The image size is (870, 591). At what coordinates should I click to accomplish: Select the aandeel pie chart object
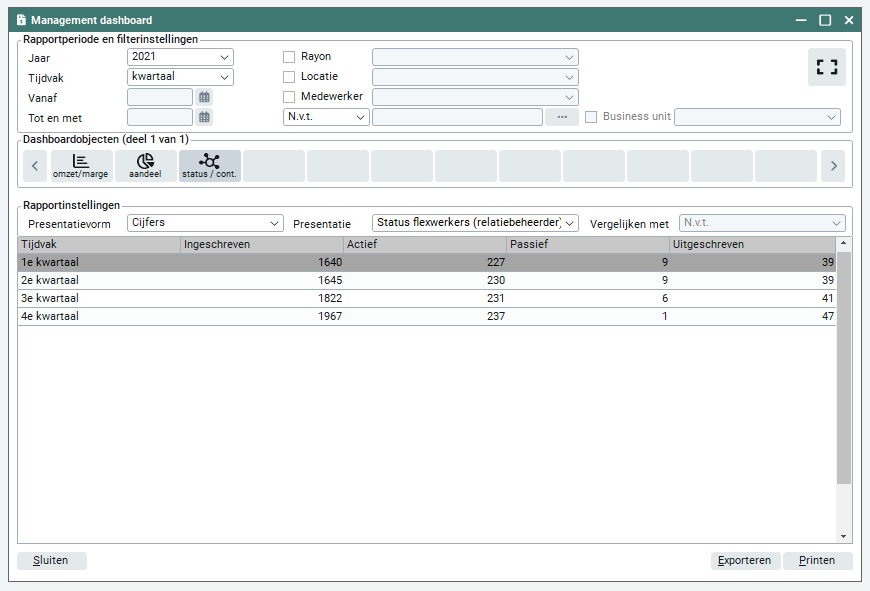[x=145, y=166]
